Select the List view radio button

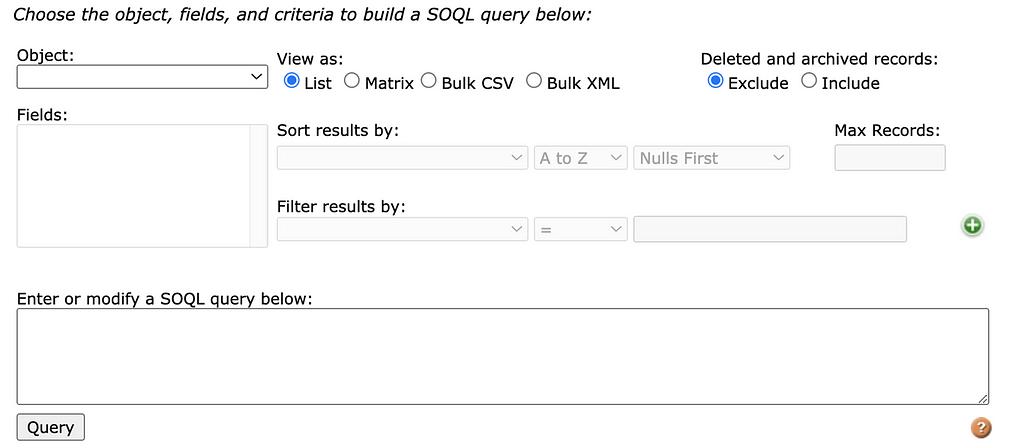[292, 81]
